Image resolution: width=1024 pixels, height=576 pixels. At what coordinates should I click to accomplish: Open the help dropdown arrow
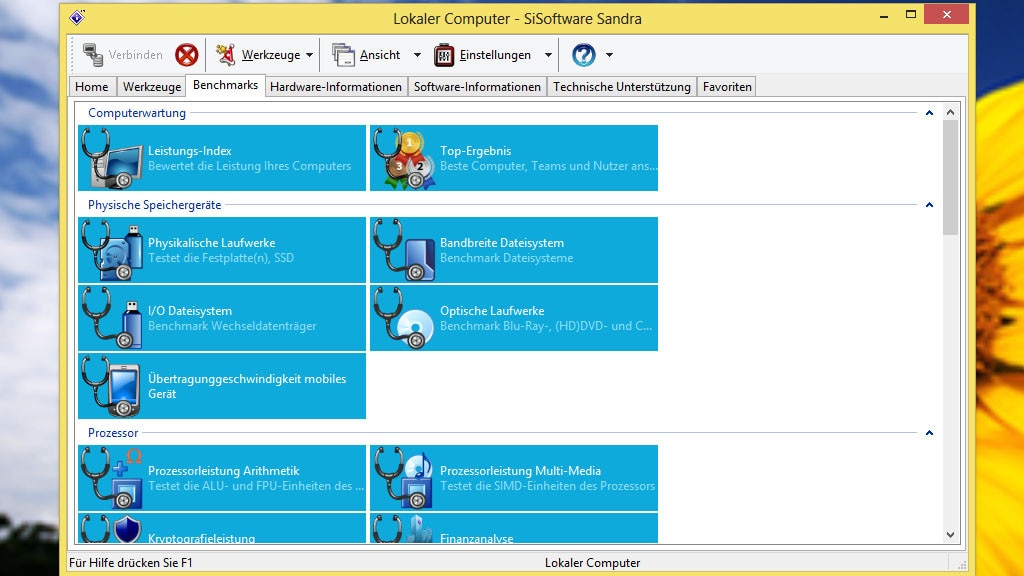[609, 56]
